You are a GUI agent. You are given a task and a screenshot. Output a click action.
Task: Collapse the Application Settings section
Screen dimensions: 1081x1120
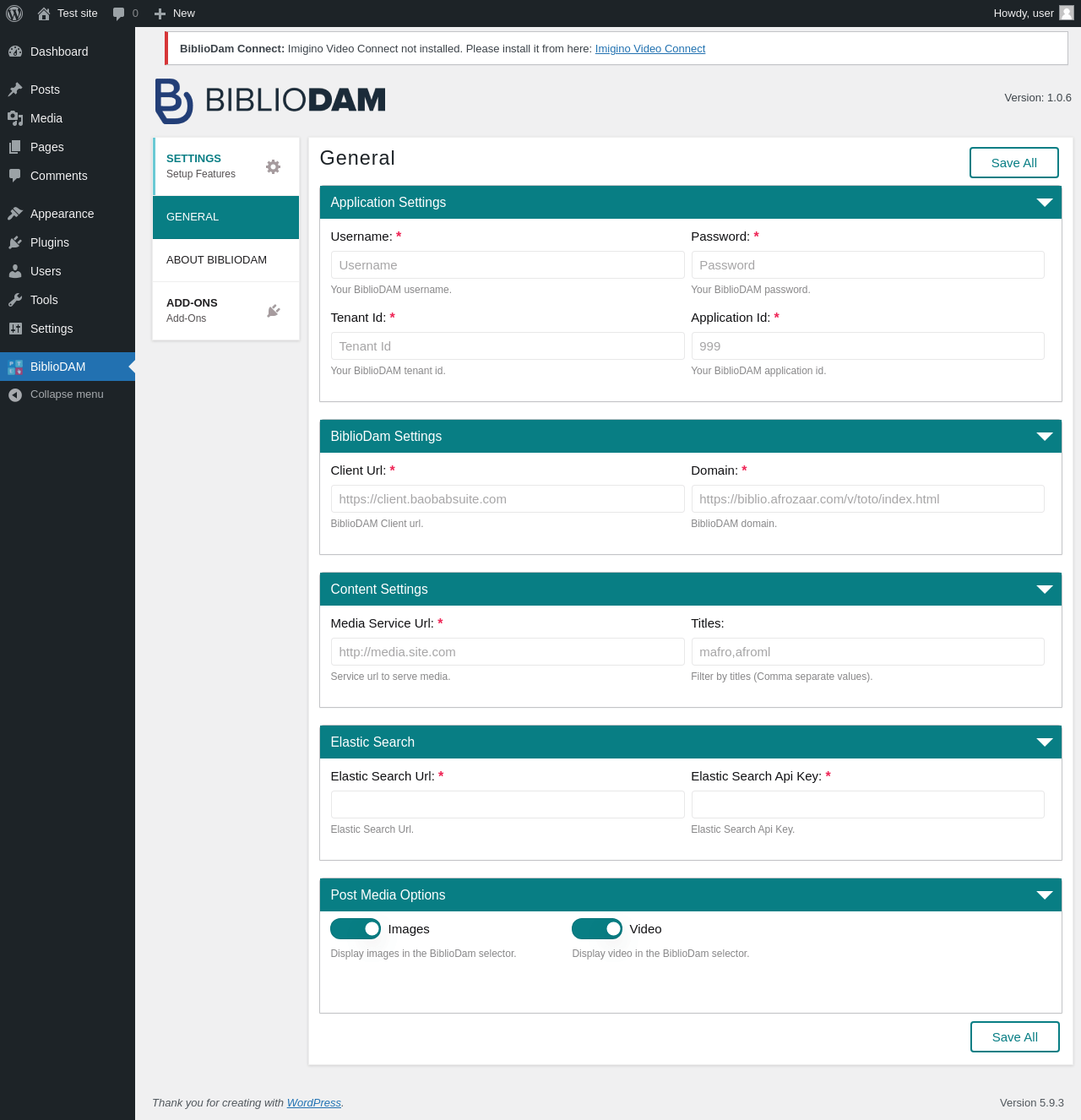tap(1045, 203)
